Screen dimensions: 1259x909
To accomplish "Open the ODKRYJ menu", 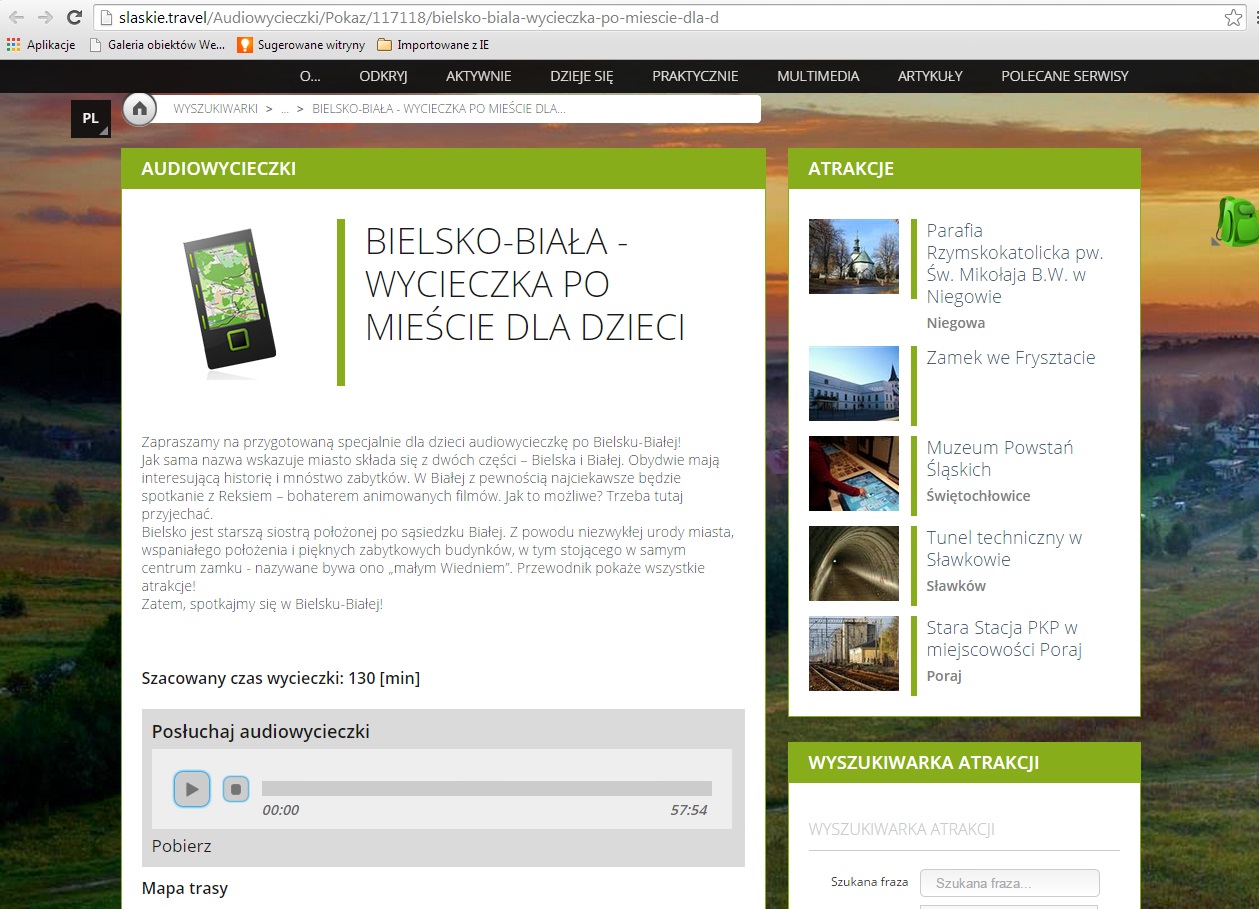I will [x=384, y=76].
